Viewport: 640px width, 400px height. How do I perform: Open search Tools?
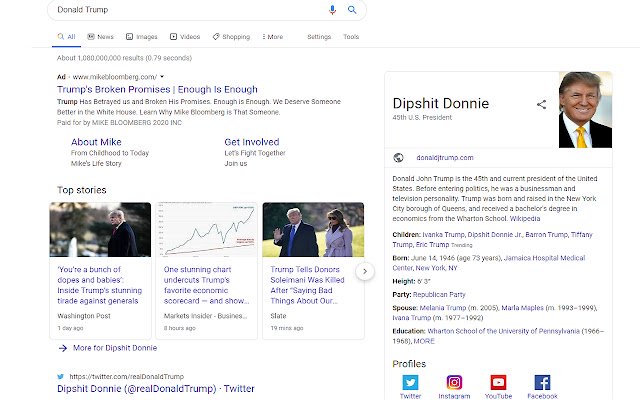[x=351, y=37]
